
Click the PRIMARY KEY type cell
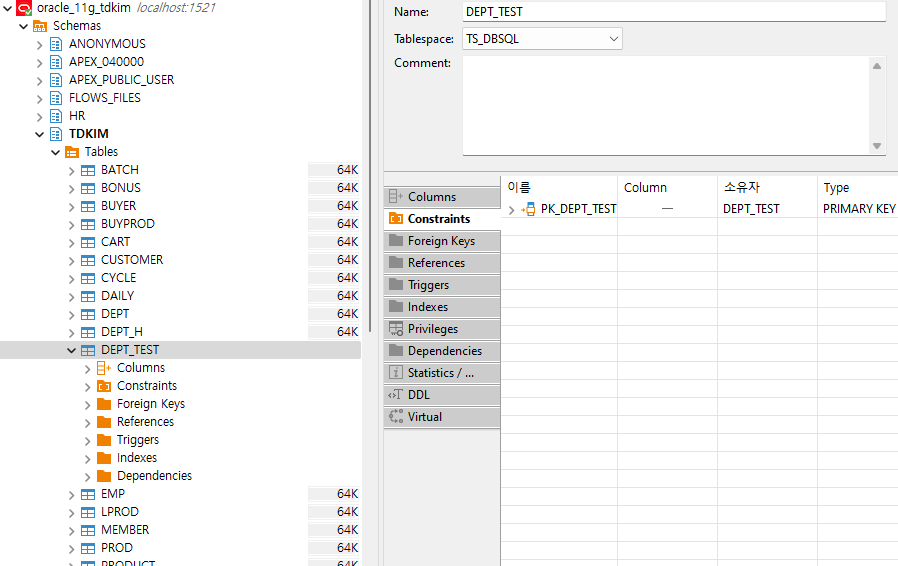[858, 209]
